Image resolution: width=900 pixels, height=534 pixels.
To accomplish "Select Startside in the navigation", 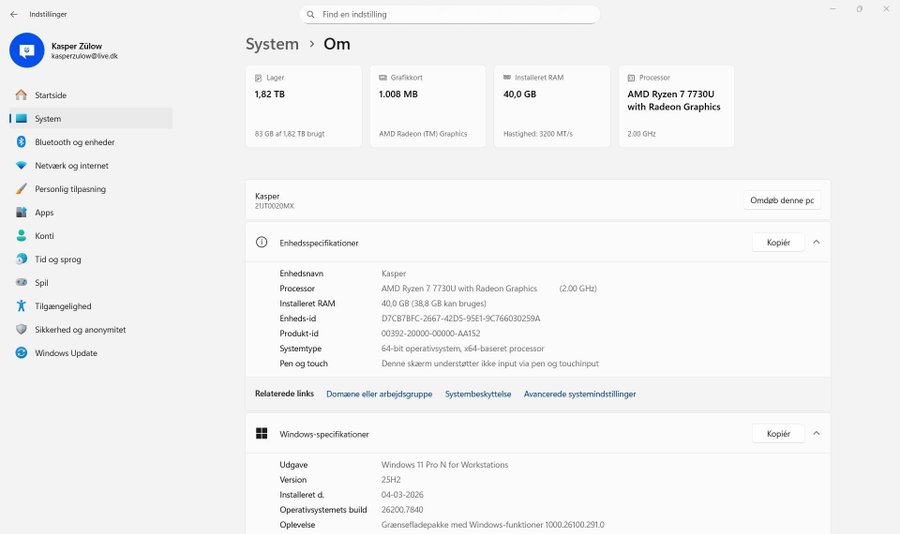I will (50, 95).
